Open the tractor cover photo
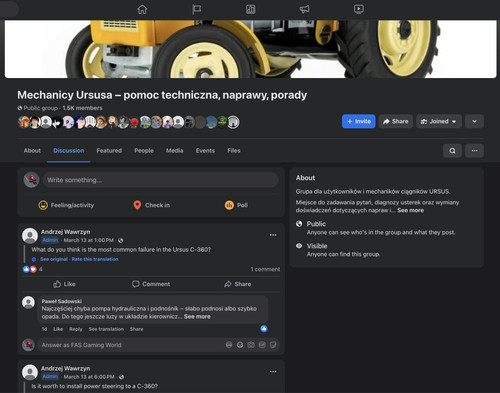The width and height of the screenshot is (500, 393). [251, 49]
